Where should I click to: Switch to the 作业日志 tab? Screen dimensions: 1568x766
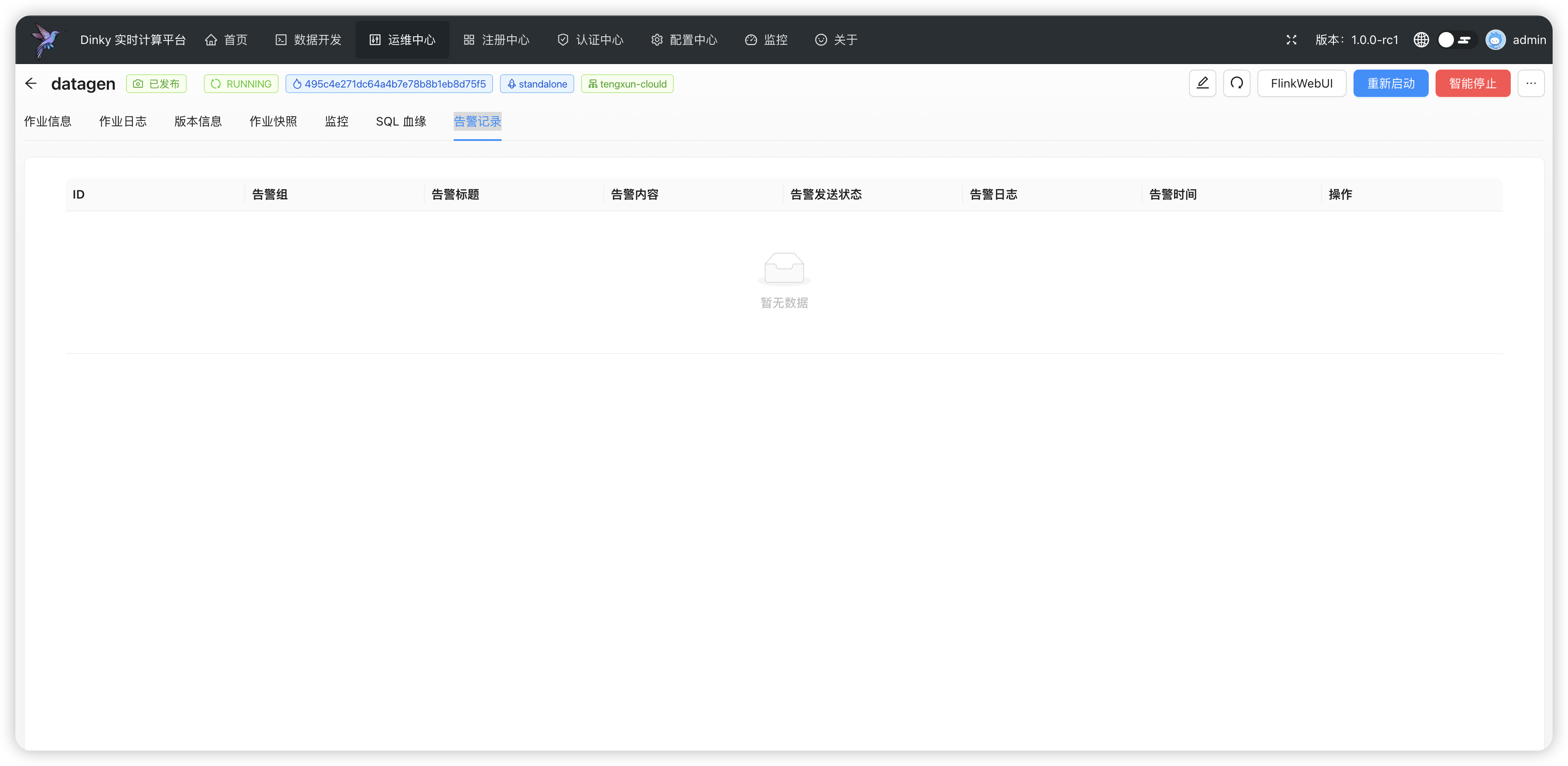pos(123,121)
